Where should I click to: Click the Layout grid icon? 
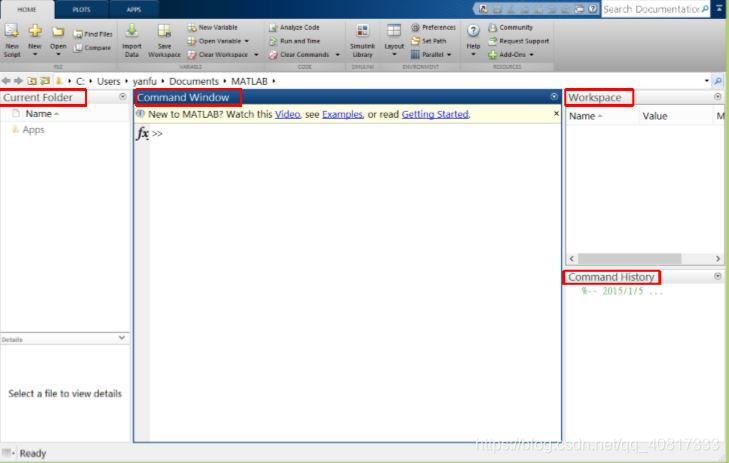point(394,31)
